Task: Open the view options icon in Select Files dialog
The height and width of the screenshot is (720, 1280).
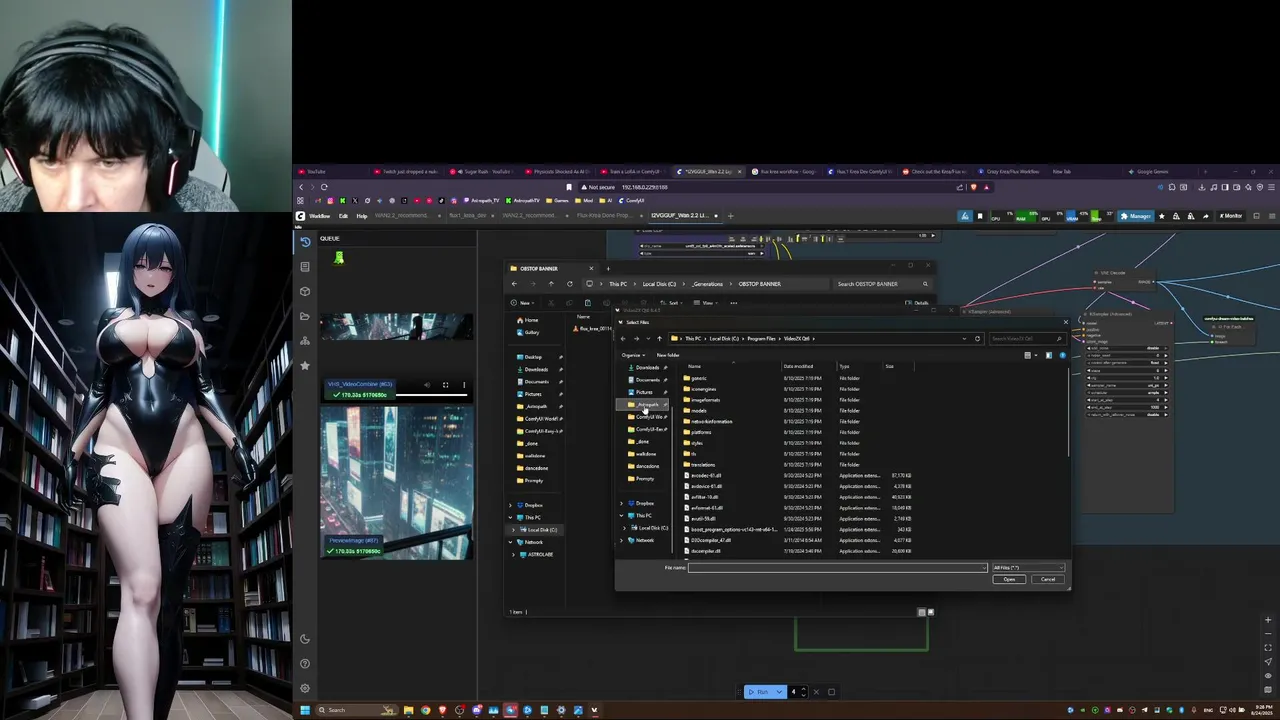Action: click(1029, 355)
